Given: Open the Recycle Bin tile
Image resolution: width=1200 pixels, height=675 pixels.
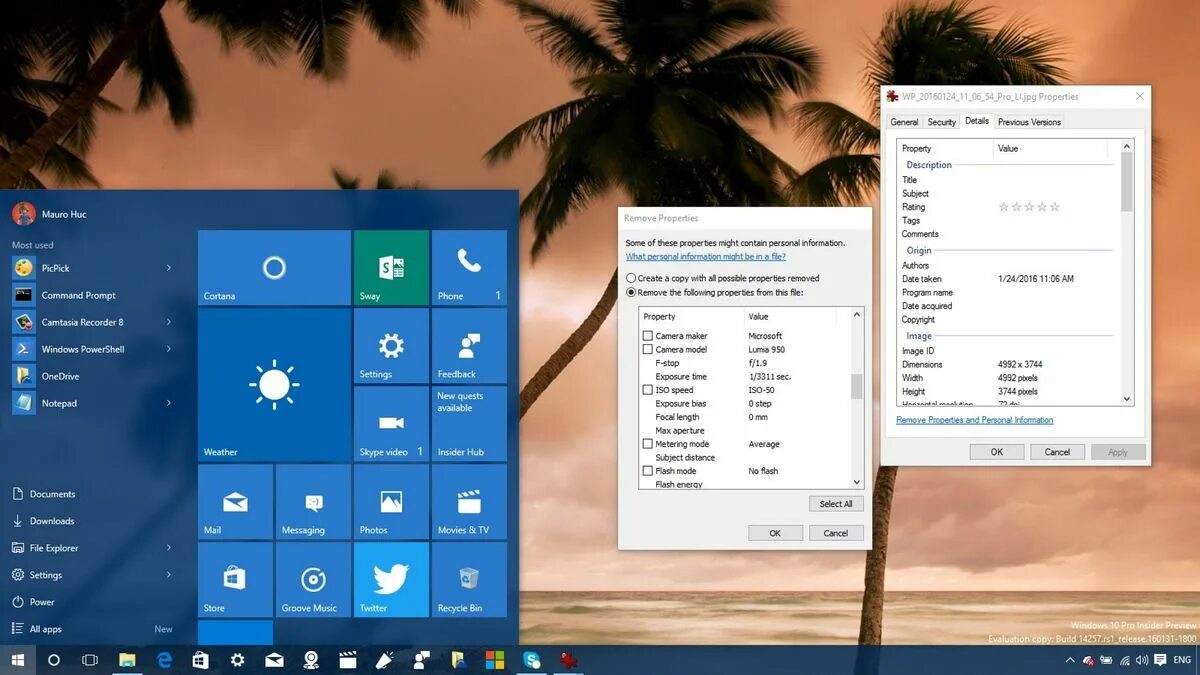Looking at the screenshot, I should point(469,579).
